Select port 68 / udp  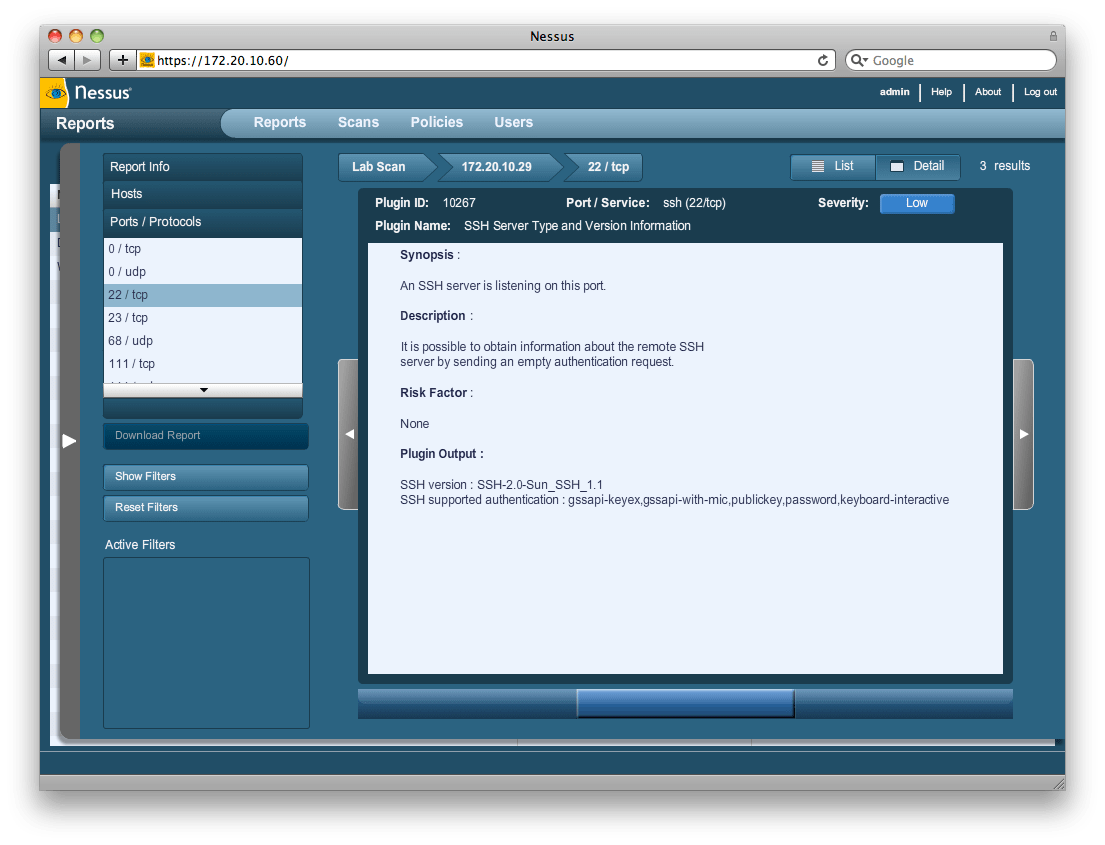[x=203, y=341]
